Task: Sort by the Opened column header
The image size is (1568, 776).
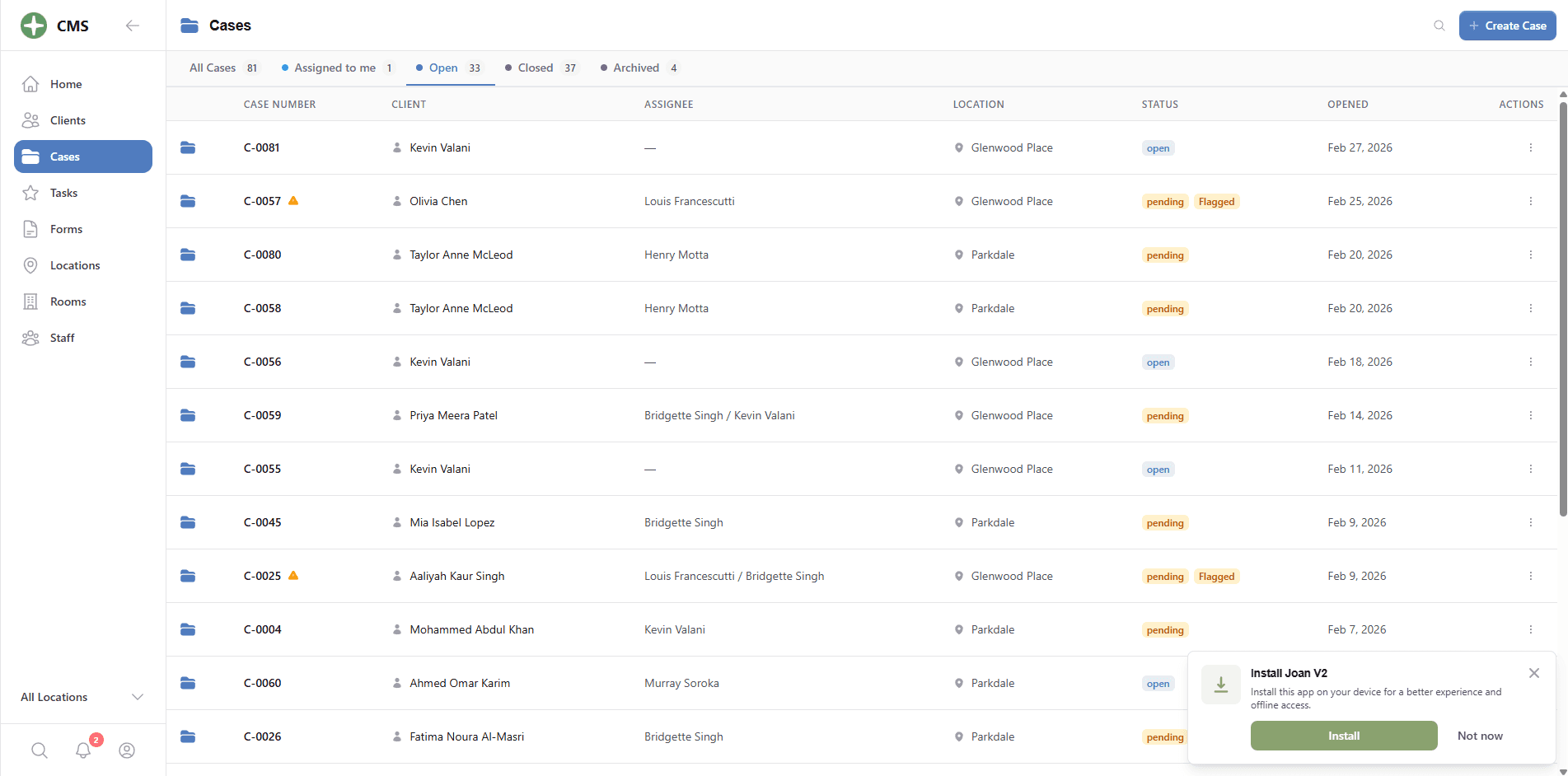Action: point(1347,105)
